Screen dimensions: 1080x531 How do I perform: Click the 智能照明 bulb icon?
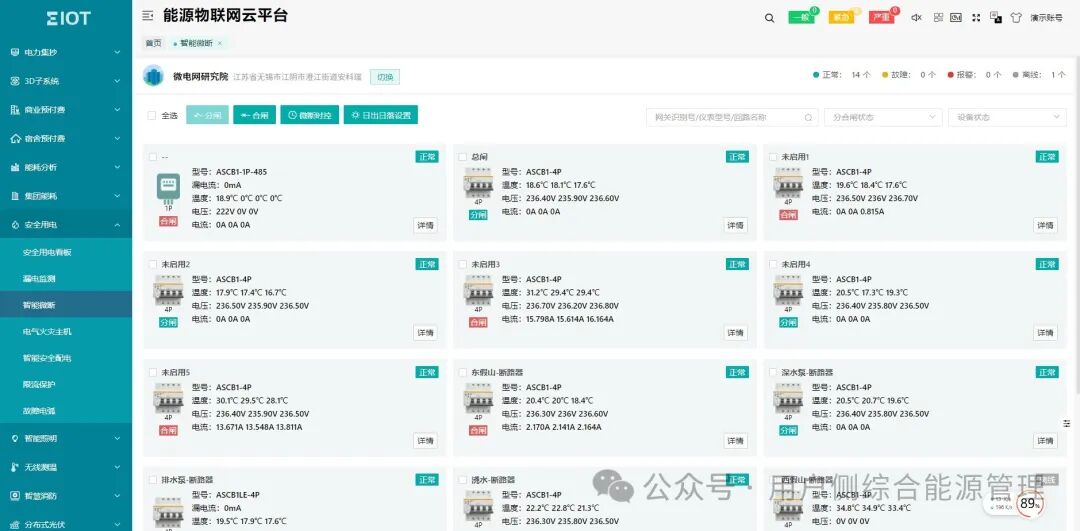coord(15,438)
